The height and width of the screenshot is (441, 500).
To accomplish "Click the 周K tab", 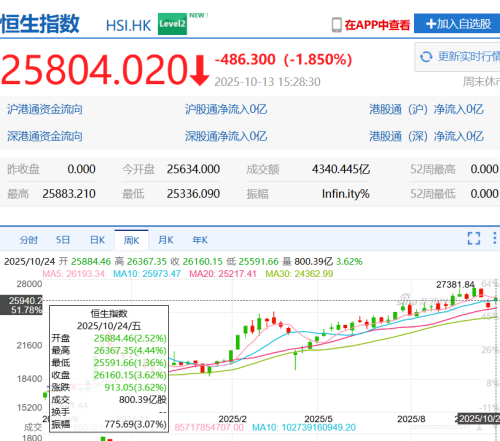I will pyautogui.click(x=131, y=240).
